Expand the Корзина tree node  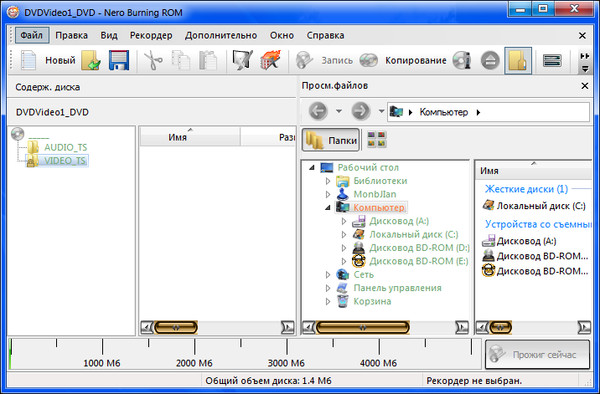(328, 301)
